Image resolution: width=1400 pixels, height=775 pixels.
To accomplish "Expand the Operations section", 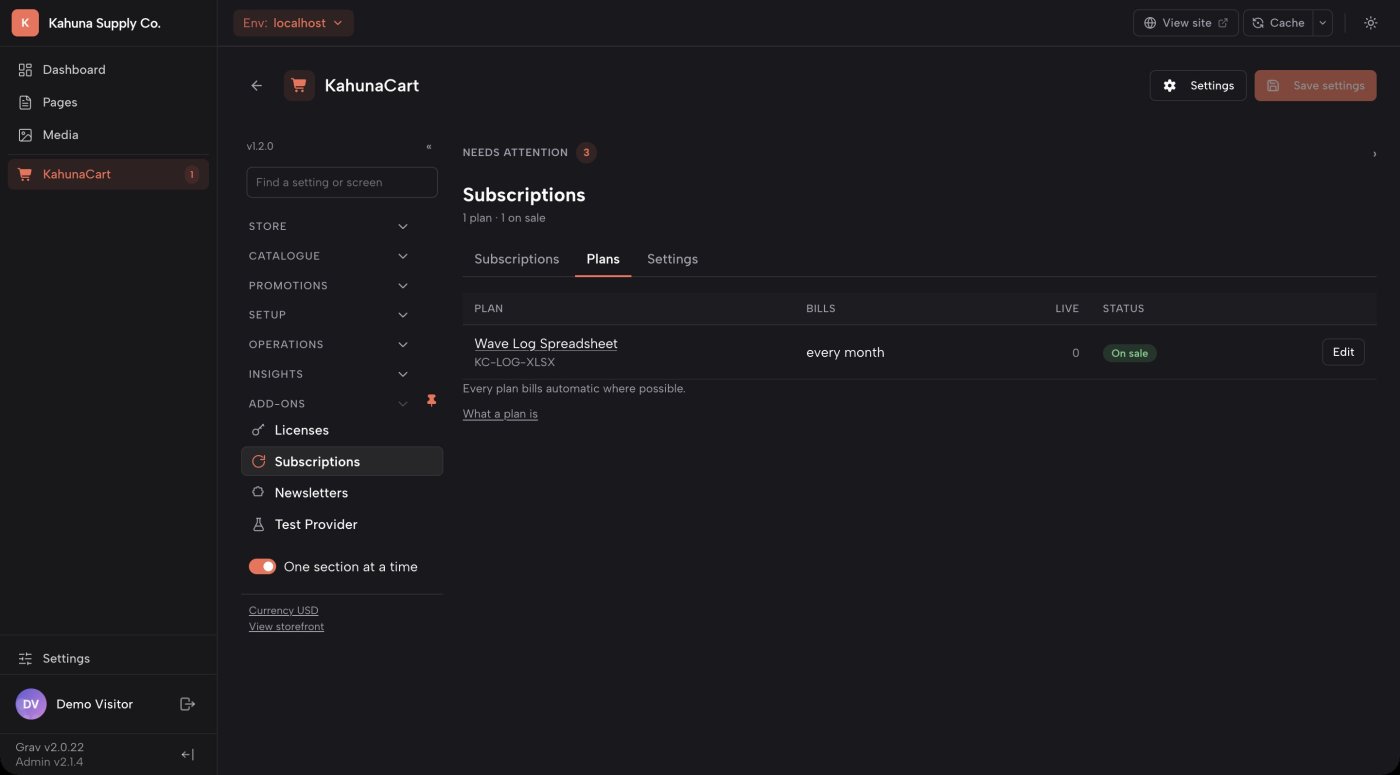I will tap(329, 345).
